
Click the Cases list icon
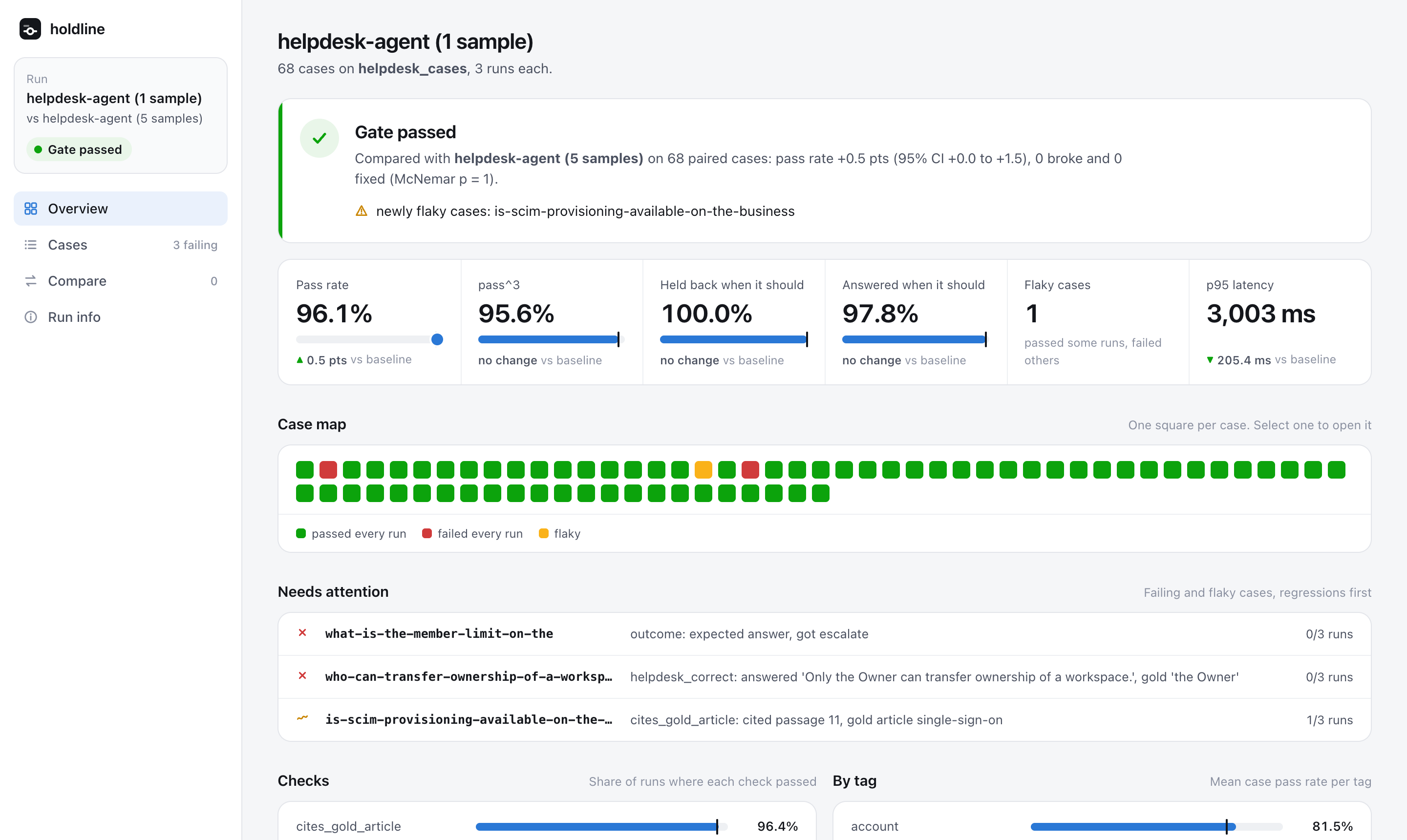(31, 245)
